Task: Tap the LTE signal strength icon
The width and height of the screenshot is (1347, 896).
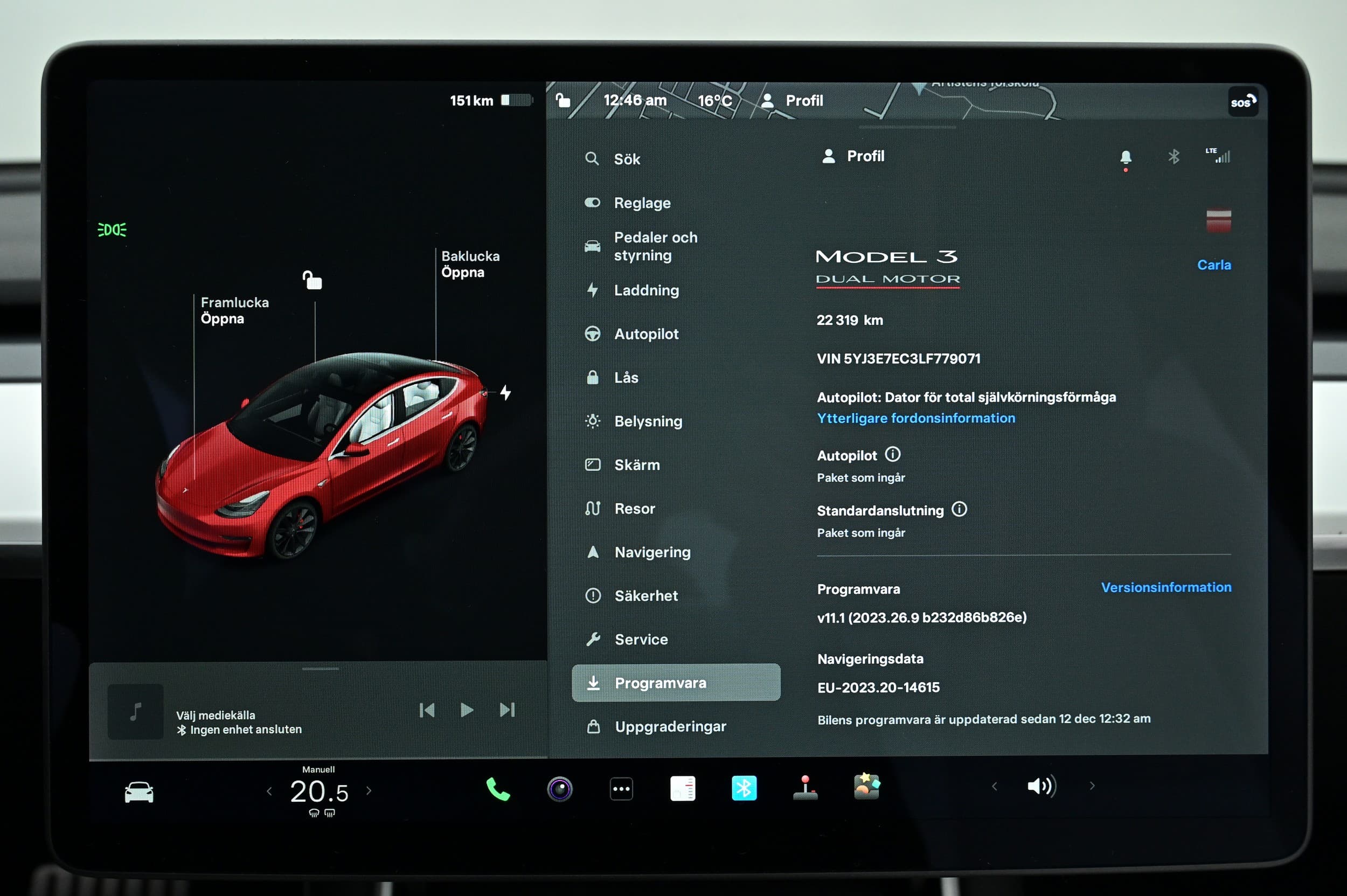Action: (1219, 155)
